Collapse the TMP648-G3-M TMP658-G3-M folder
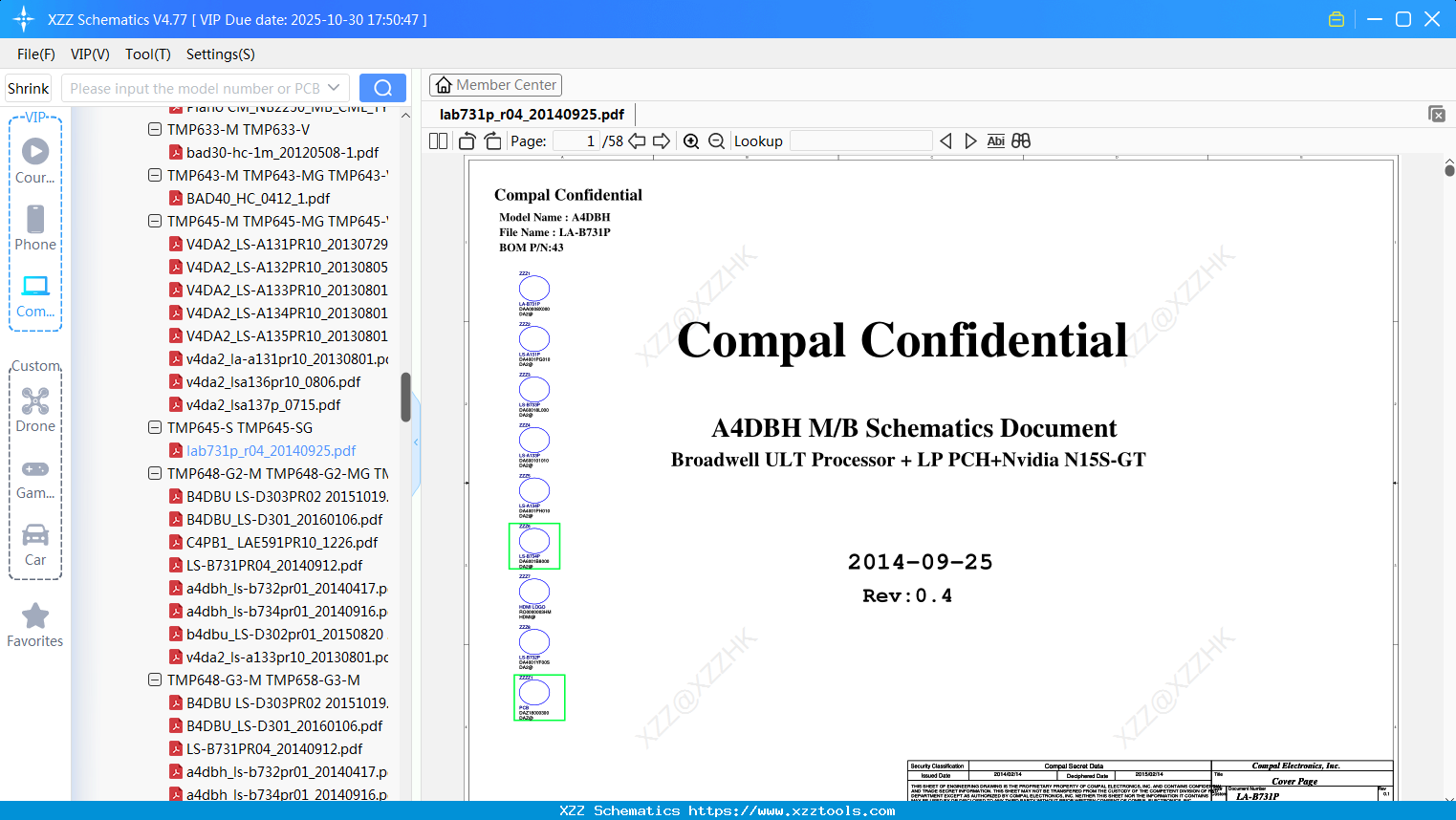 click(155, 680)
